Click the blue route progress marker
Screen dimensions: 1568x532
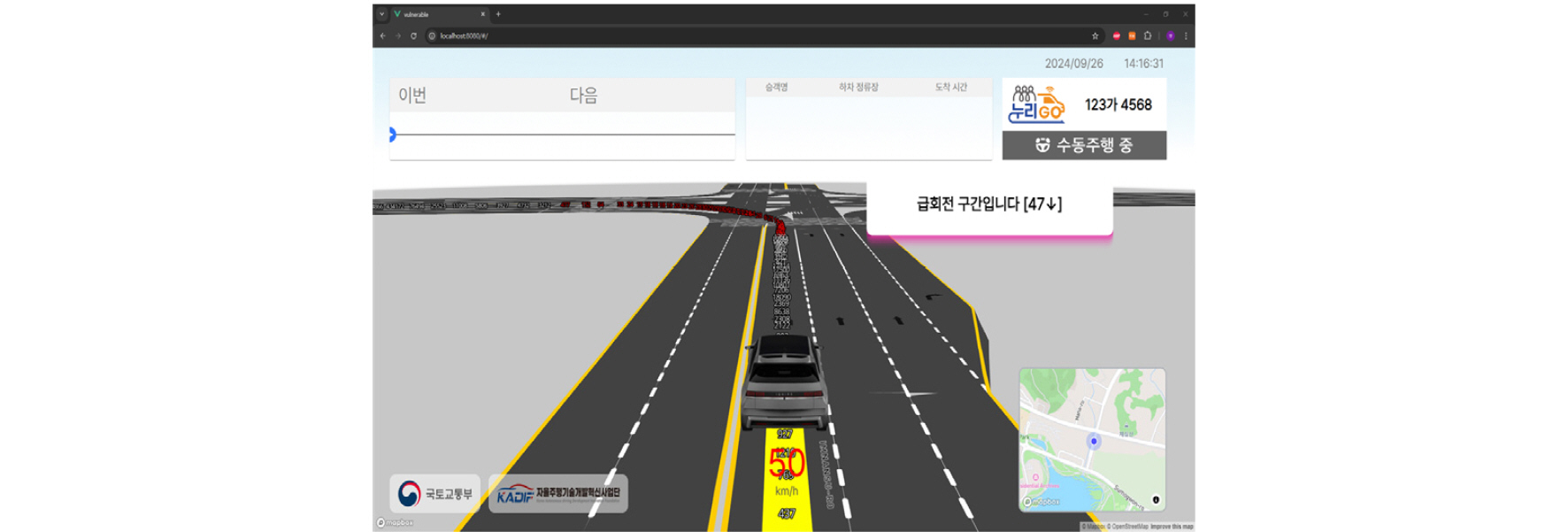pyautogui.click(x=392, y=135)
